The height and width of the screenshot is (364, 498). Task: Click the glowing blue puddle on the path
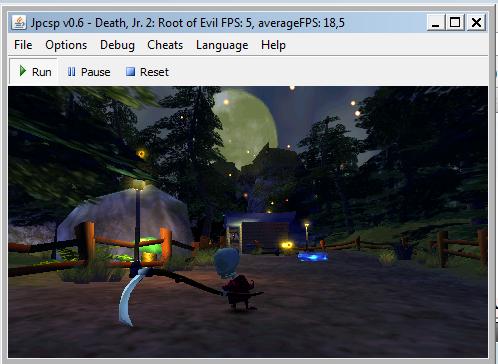pyautogui.click(x=313, y=256)
